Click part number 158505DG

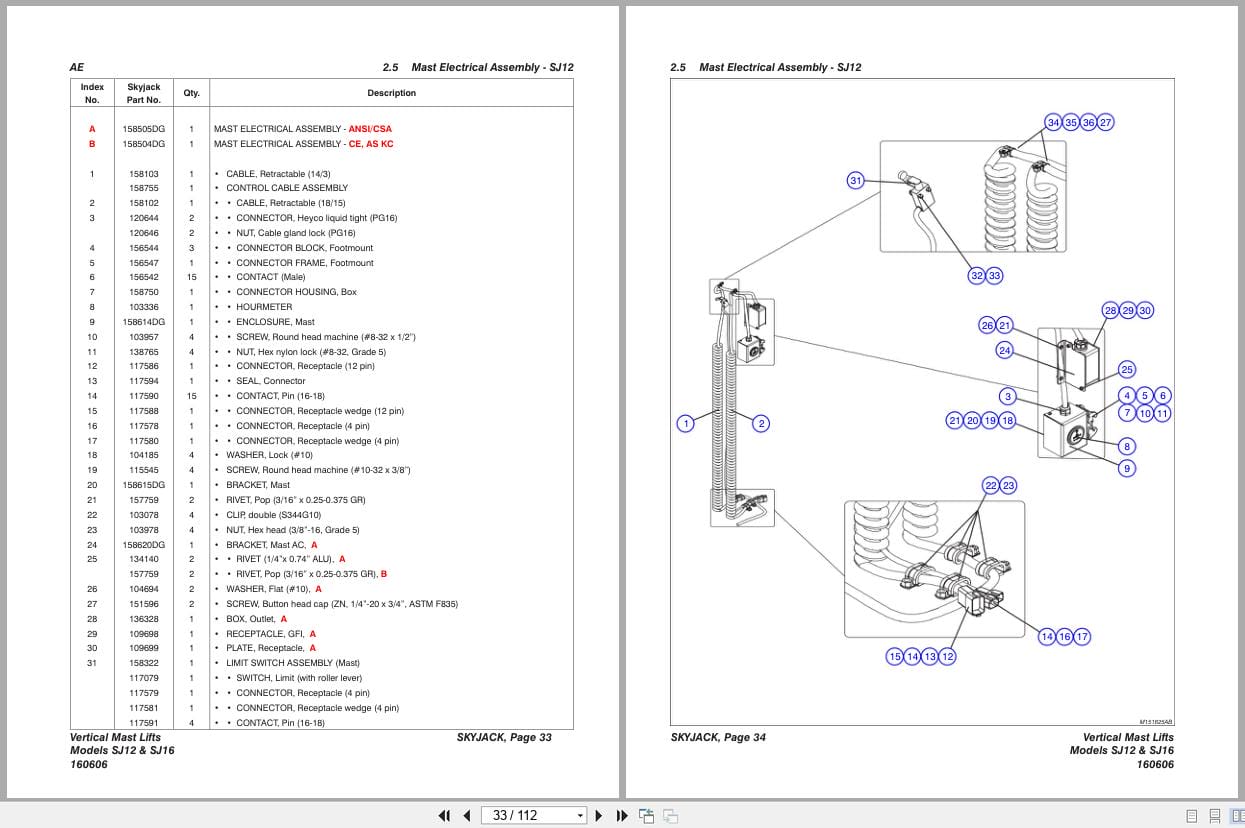click(144, 129)
